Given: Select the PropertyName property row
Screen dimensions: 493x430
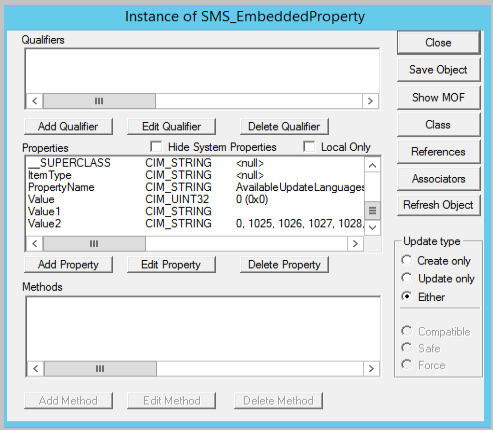Looking at the screenshot, I should point(196,187).
